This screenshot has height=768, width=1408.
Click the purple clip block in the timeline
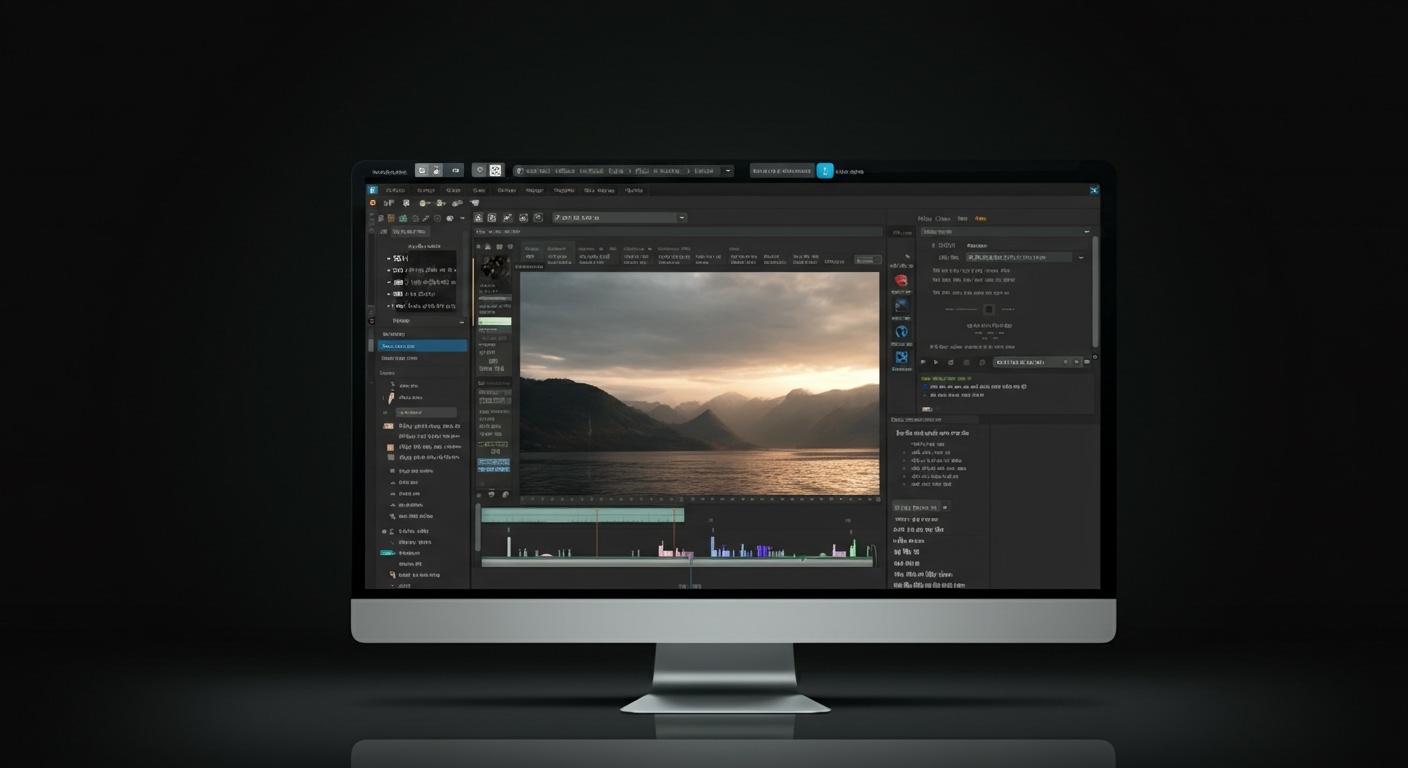click(x=763, y=551)
